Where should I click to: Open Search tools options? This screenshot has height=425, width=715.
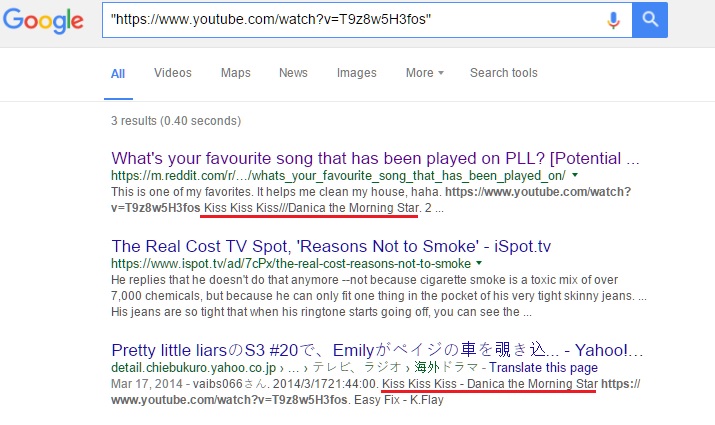click(x=504, y=73)
